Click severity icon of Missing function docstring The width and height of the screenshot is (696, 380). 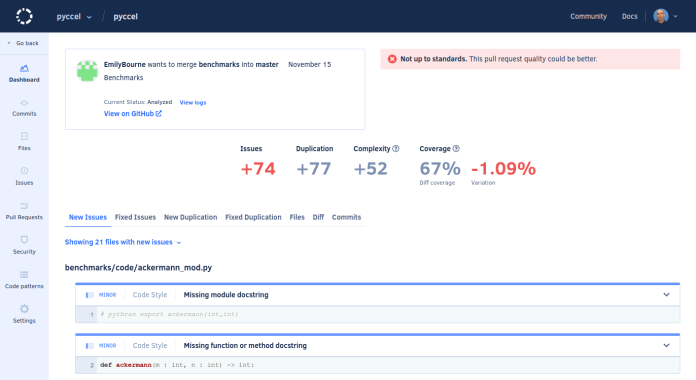tap(90, 345)
